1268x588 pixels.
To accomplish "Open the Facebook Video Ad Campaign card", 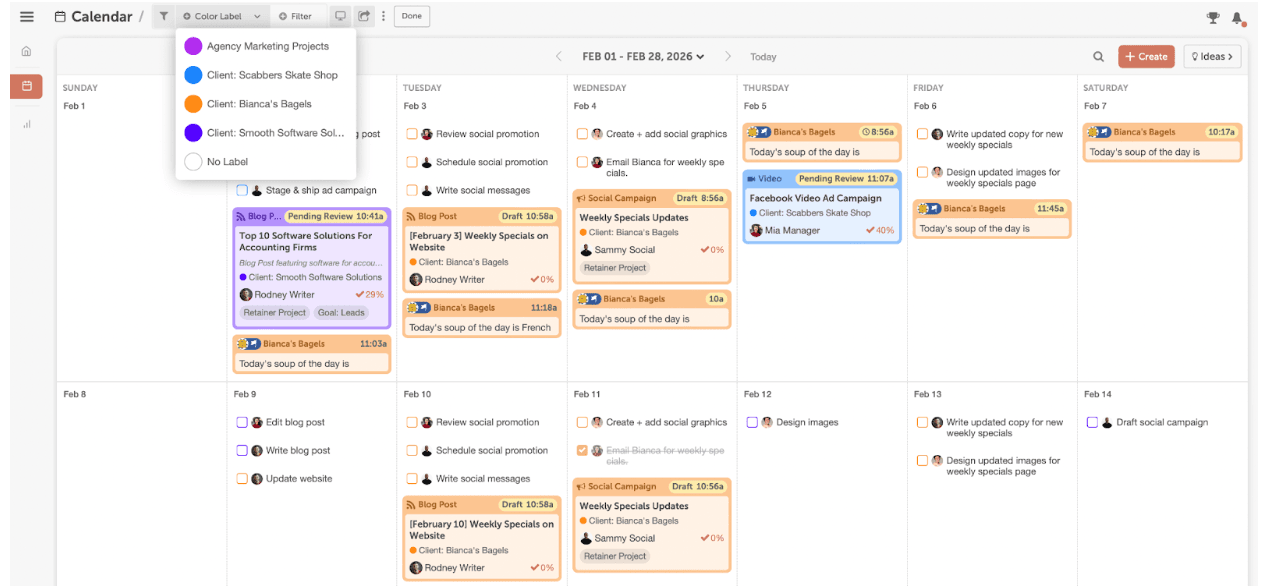I will [815, 198].
